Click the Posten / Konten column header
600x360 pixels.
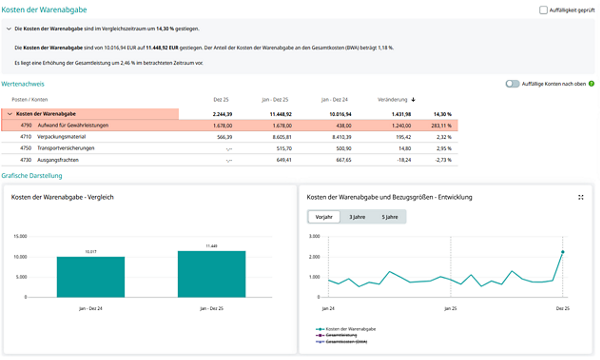pos(30,100)
